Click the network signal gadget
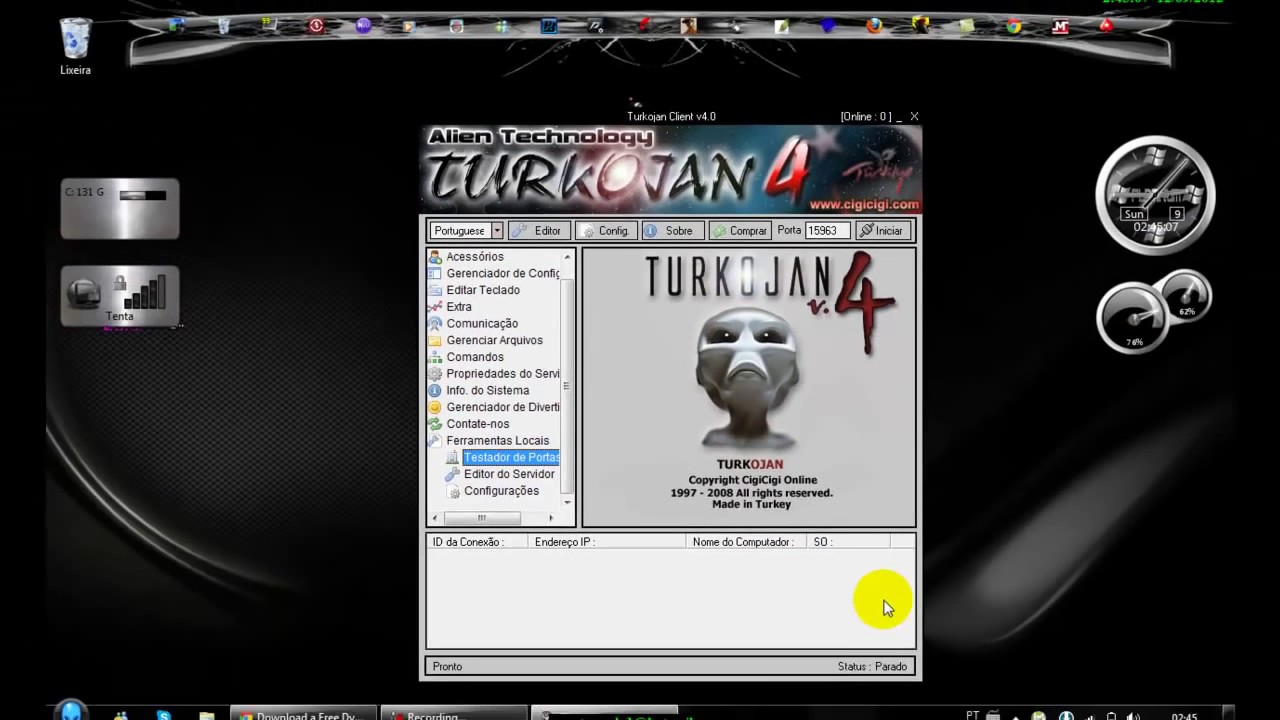Screen dimensions: 1280x720 (120, 296)
